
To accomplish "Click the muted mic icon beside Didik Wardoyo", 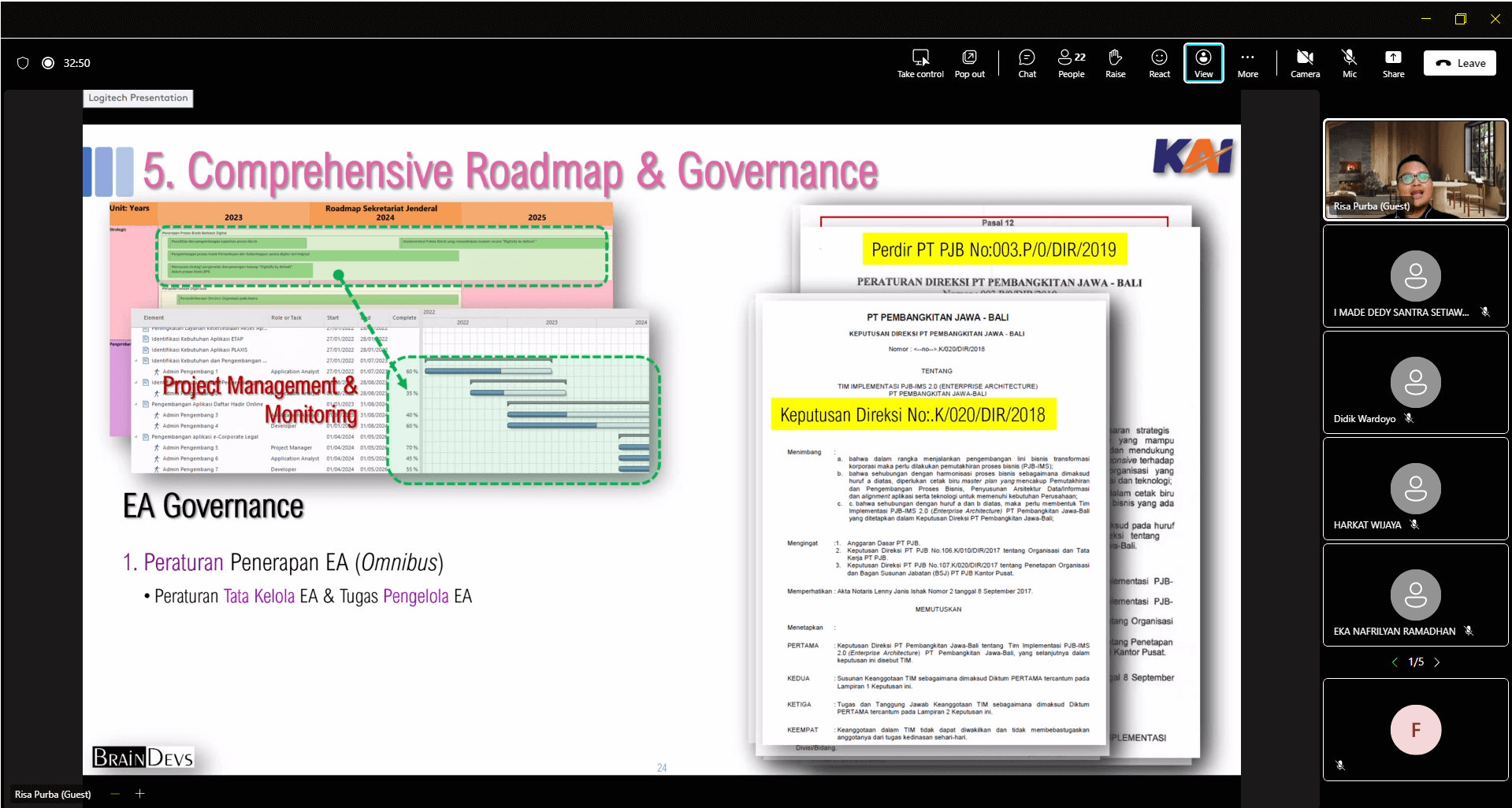I will pyautogui.click(x=1409, y=418).
